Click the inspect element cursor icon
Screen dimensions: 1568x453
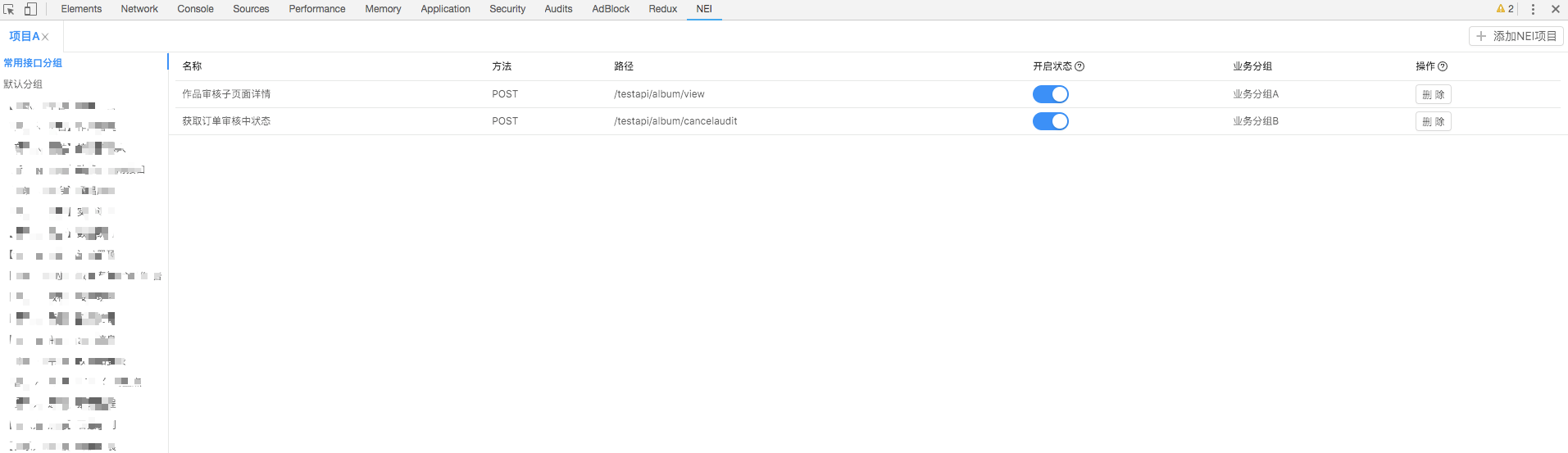9,9
